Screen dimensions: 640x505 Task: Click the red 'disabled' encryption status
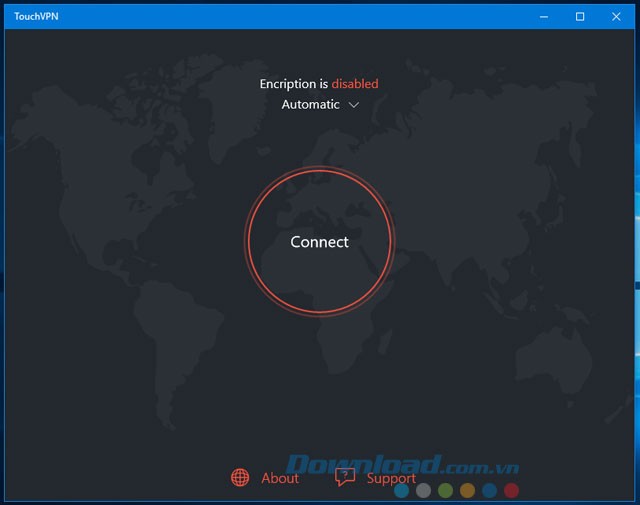coord(355,84)
